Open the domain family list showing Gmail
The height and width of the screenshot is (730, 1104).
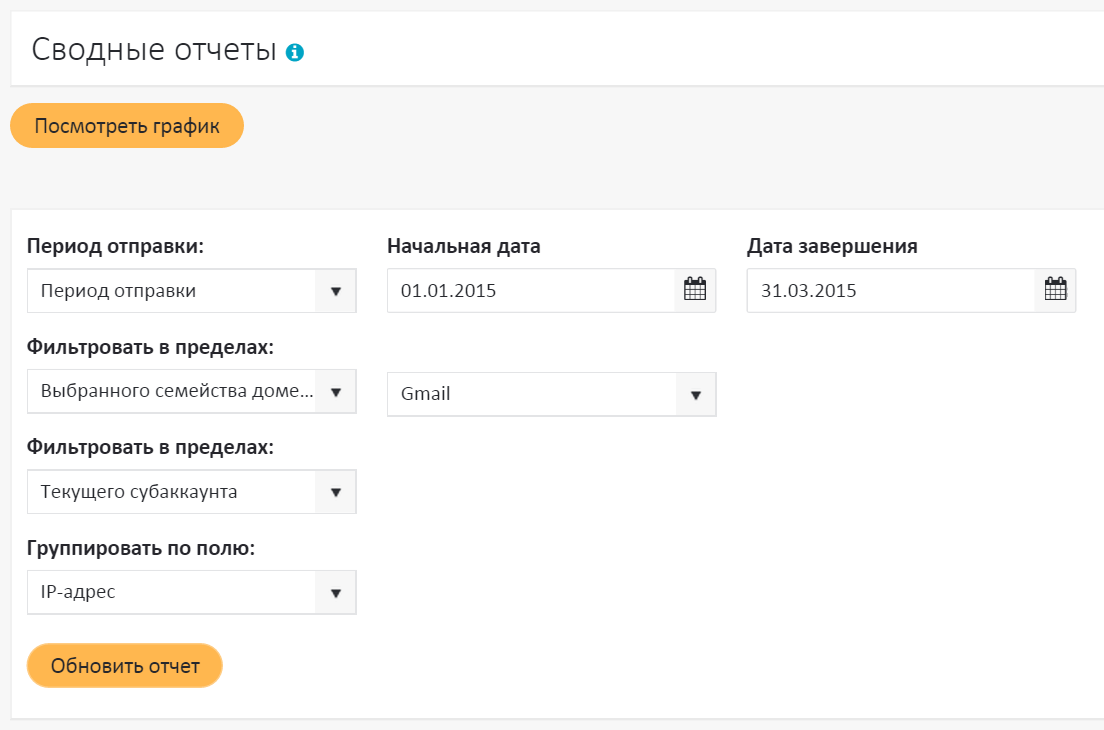530,394
